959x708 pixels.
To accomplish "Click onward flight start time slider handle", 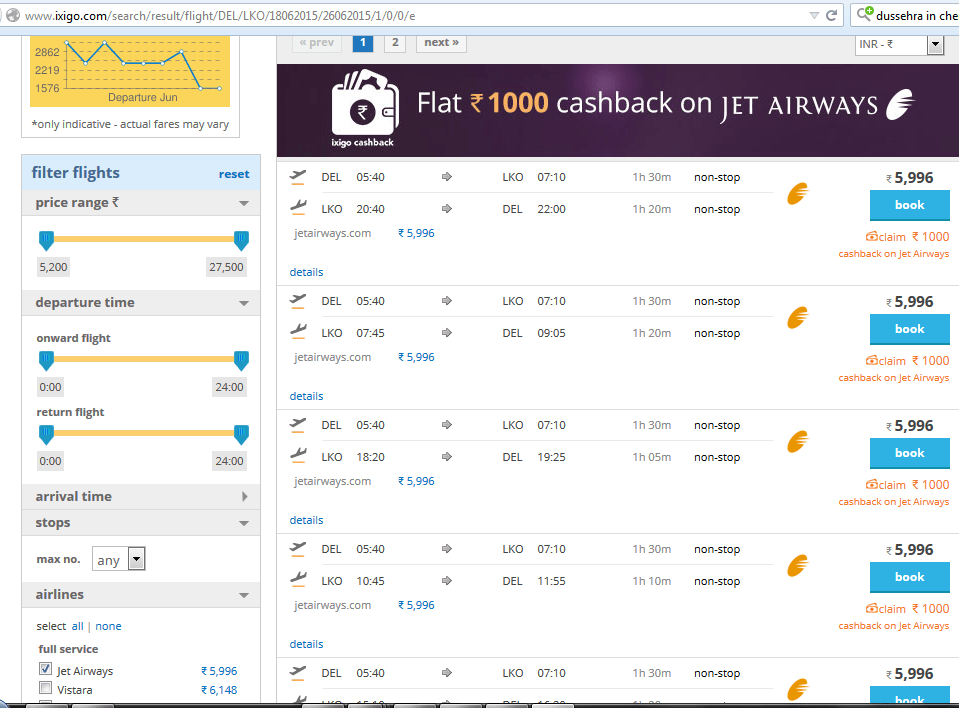I will [x=46, y=361].
